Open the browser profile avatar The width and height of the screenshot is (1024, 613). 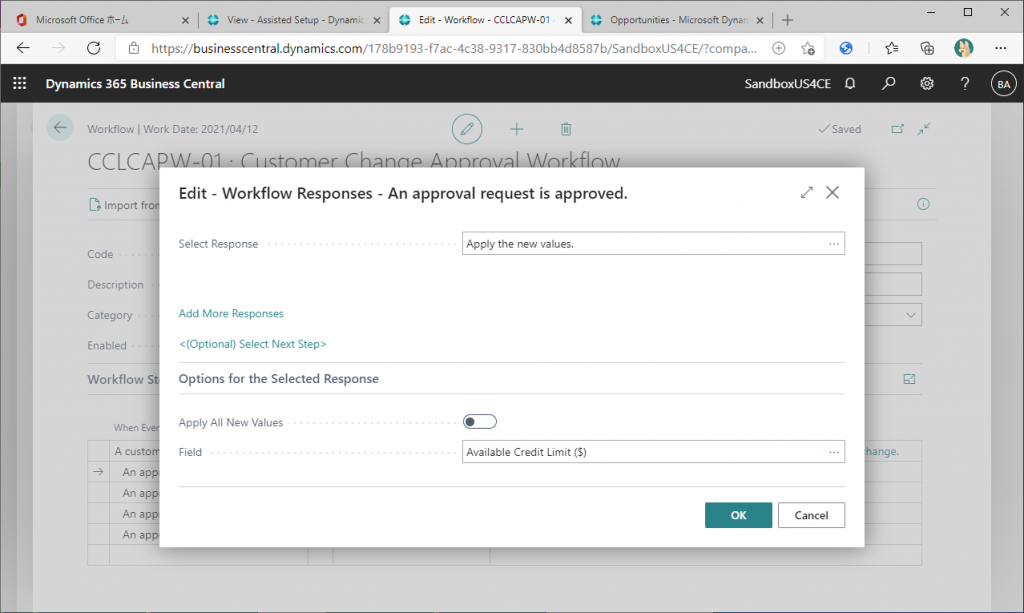click(x=963, y=48)
